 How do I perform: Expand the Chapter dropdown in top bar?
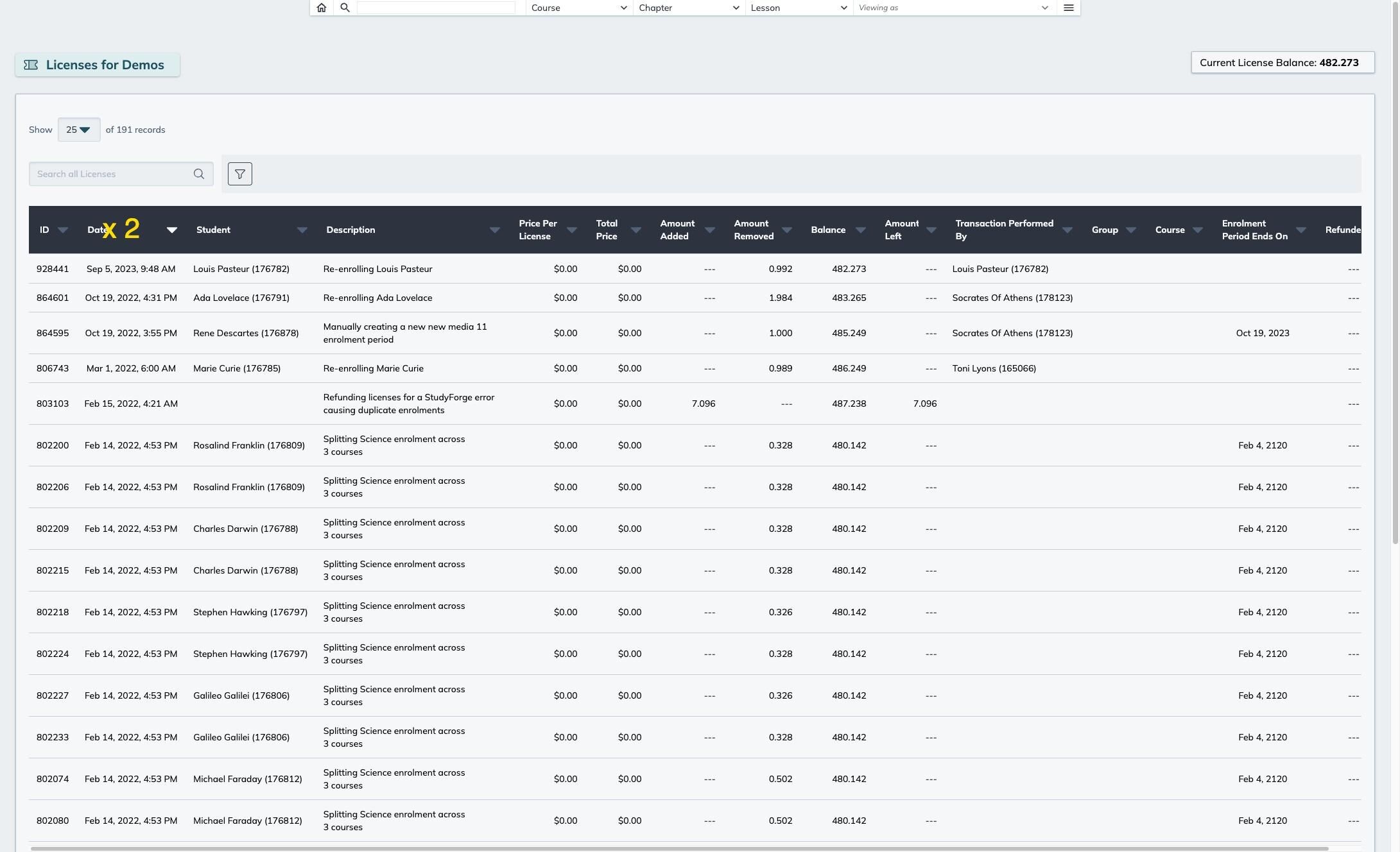point(689,8)
